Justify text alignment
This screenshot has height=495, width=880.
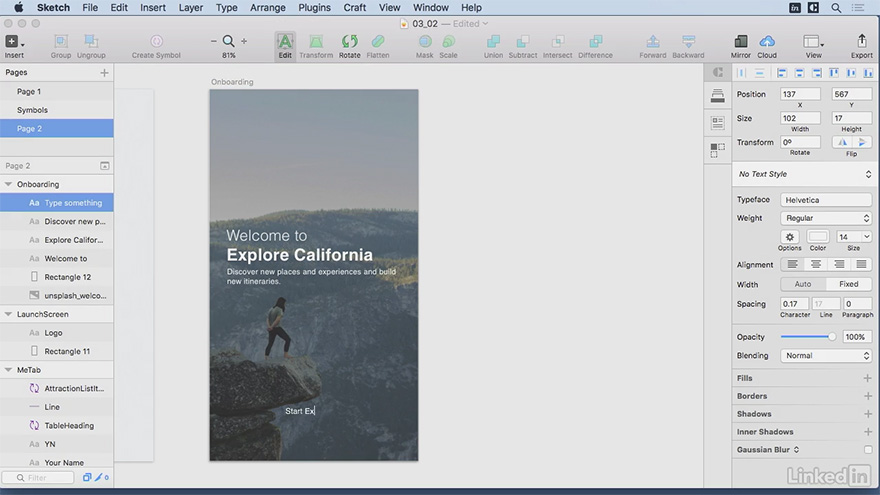click(x=861, y=264)
